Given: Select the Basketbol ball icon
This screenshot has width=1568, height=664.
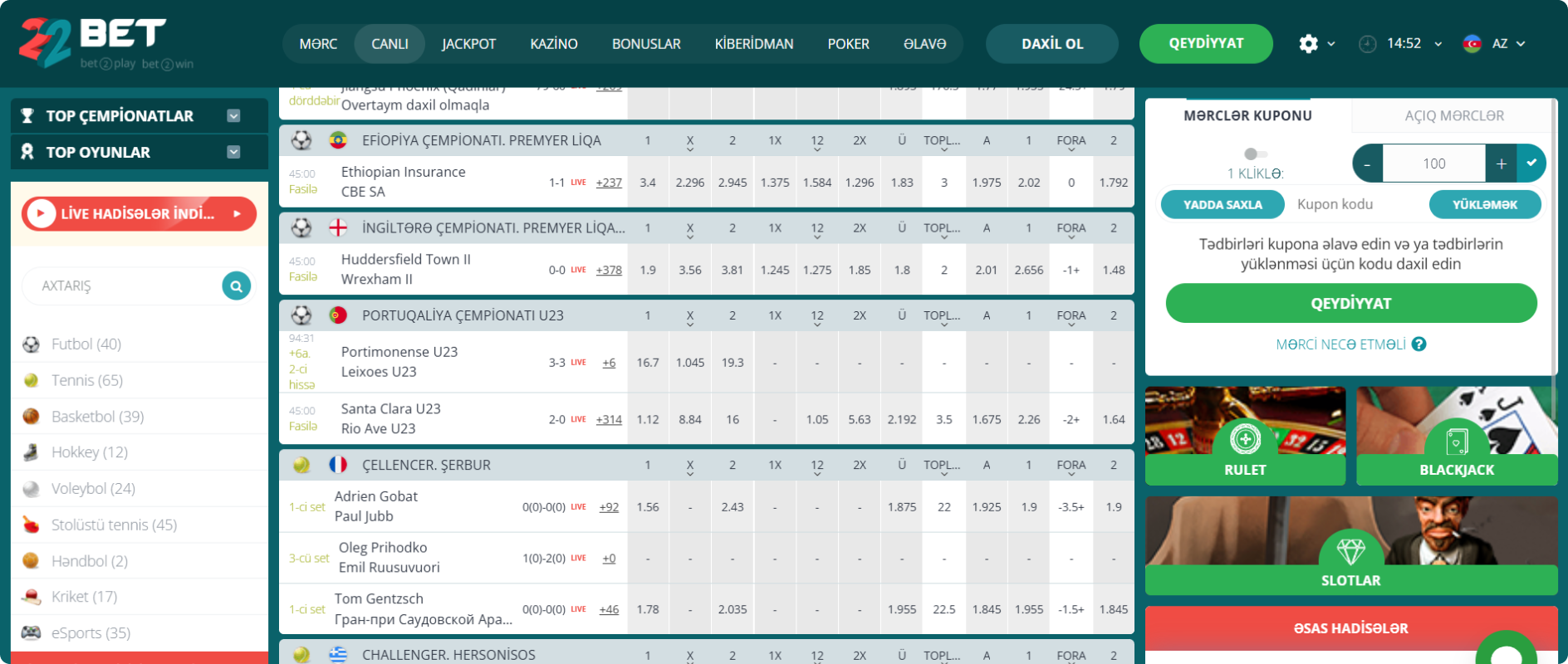Looking at the screenshot, I should (31, 417).
